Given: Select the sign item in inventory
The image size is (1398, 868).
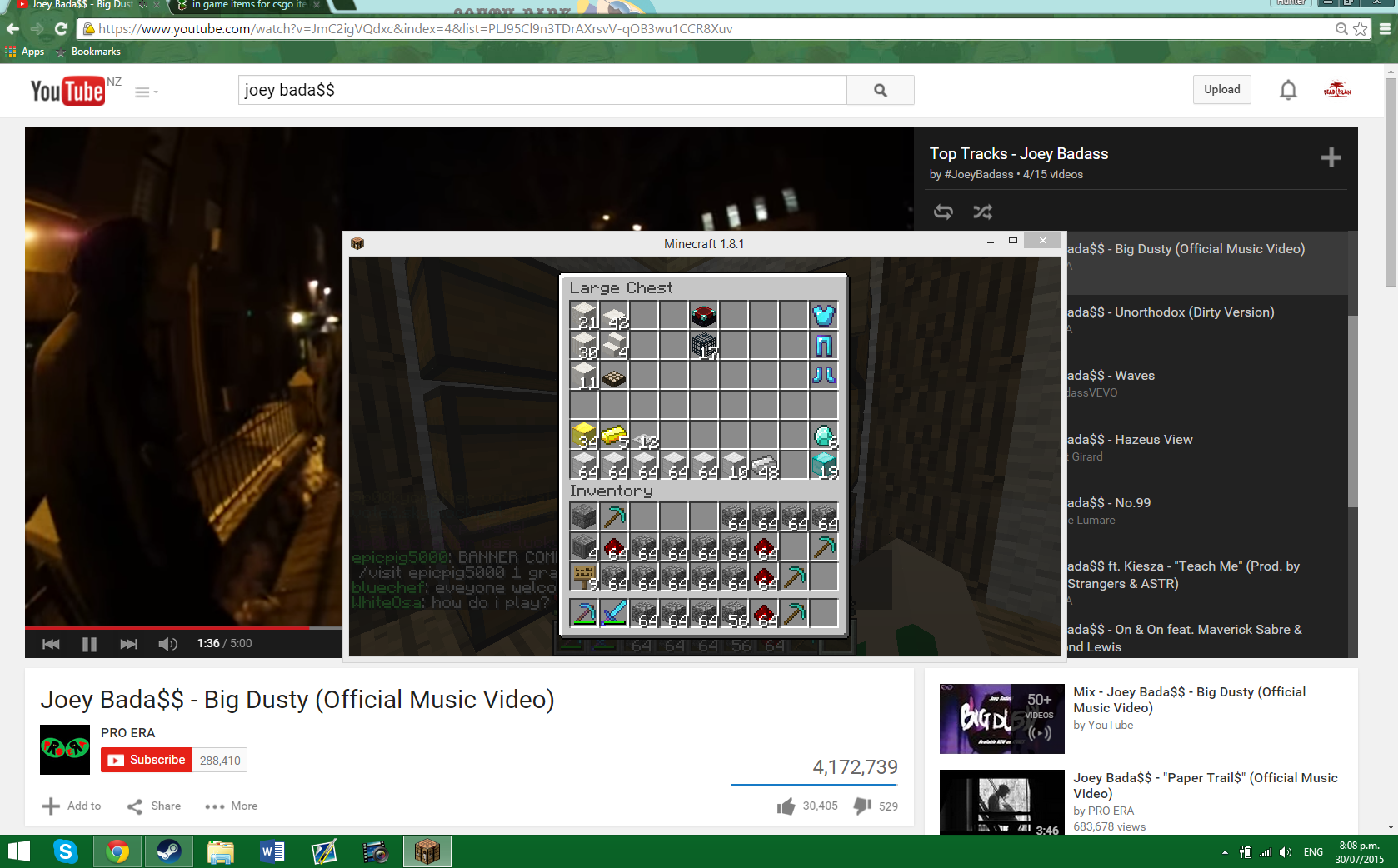Looking at the screenshot, I should coord(584,576).
